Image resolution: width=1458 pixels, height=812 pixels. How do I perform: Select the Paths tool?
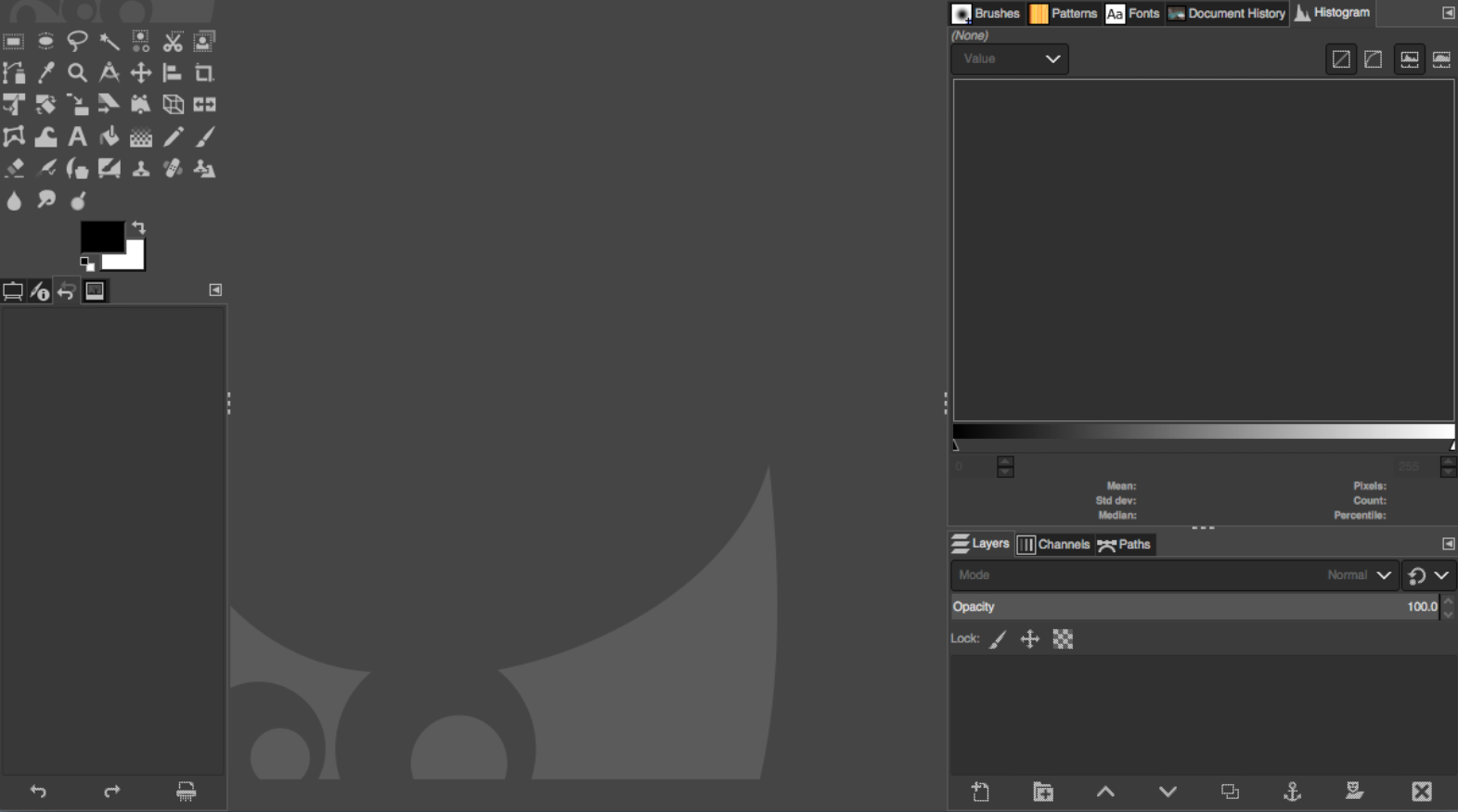[x=14, y=73]
